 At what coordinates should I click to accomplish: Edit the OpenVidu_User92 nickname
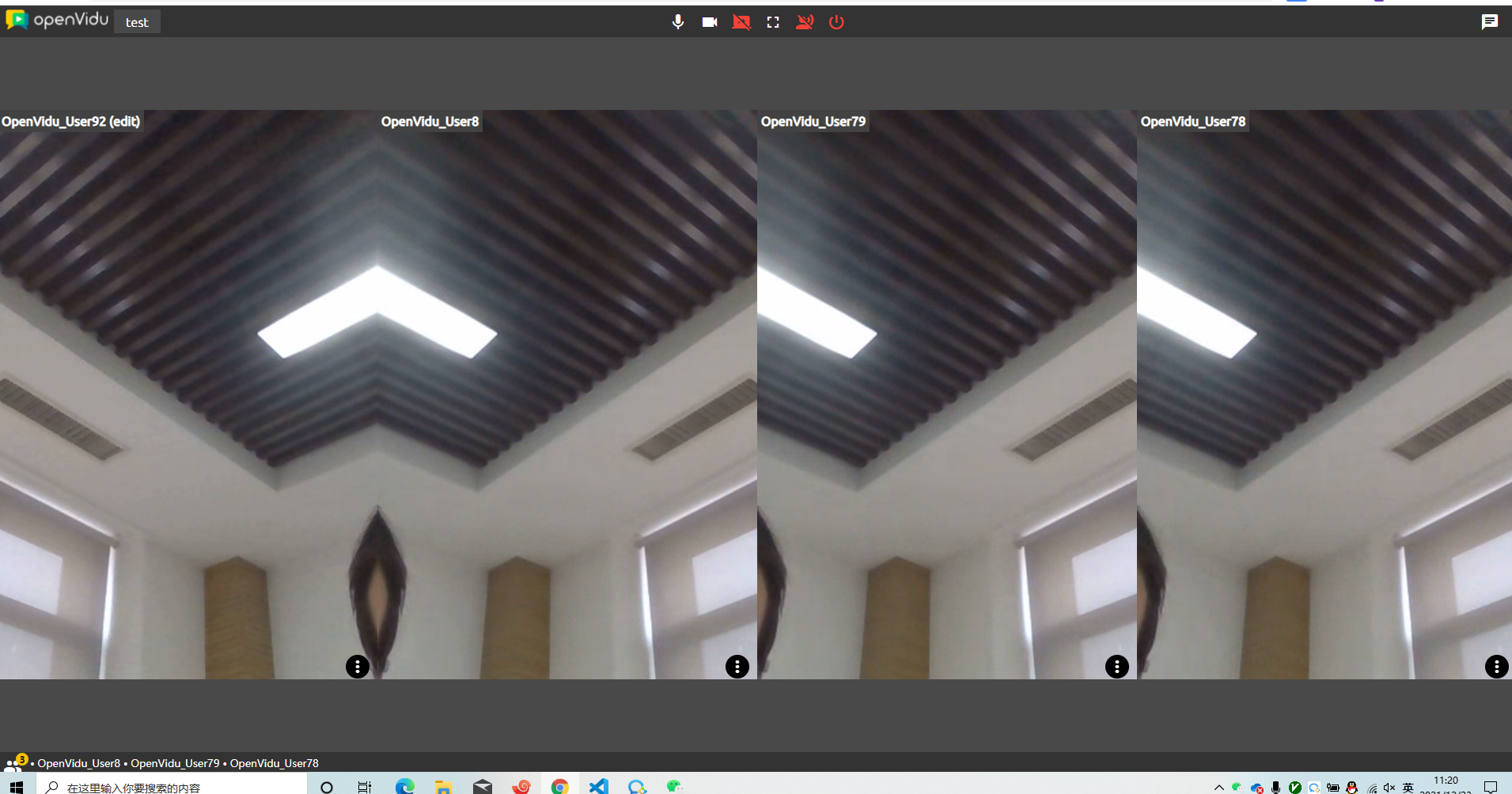(70, 121)
